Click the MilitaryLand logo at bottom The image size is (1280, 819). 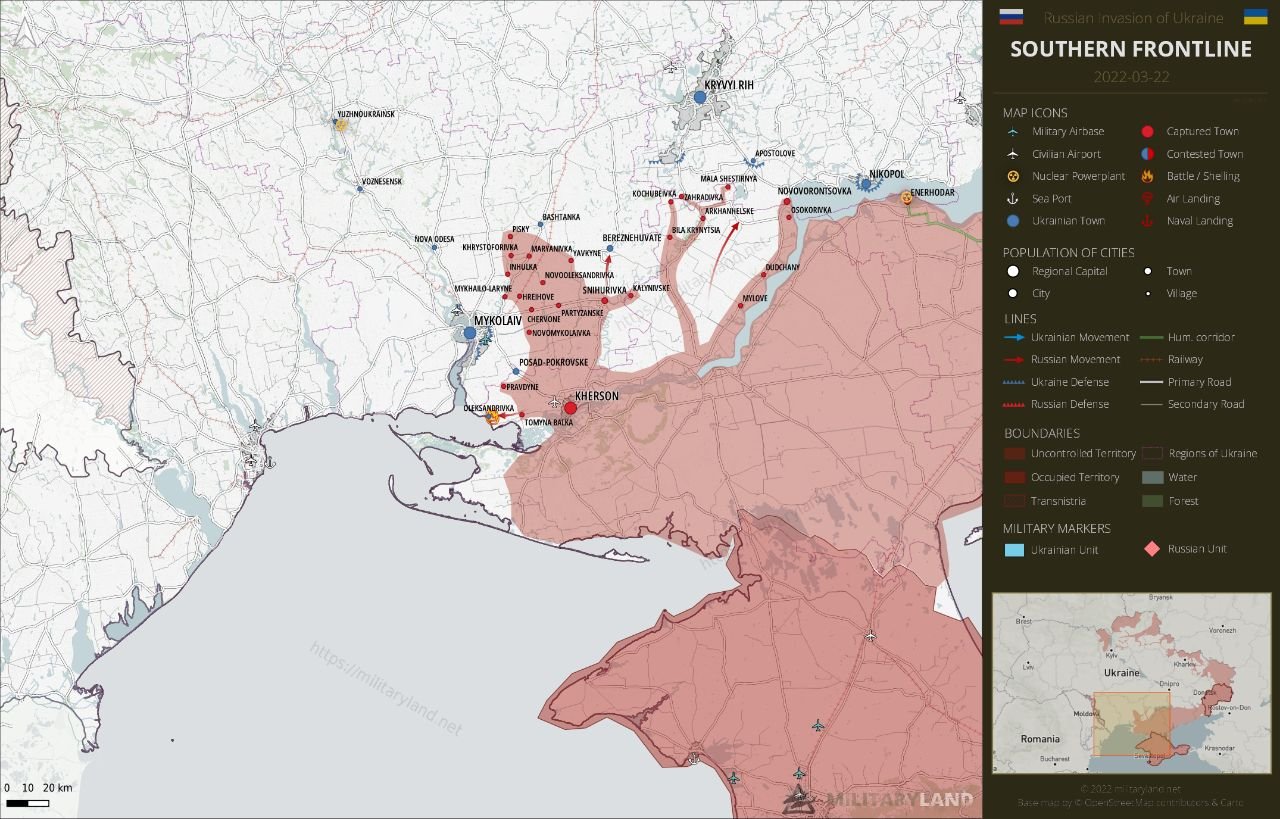(x=880, y=798)
